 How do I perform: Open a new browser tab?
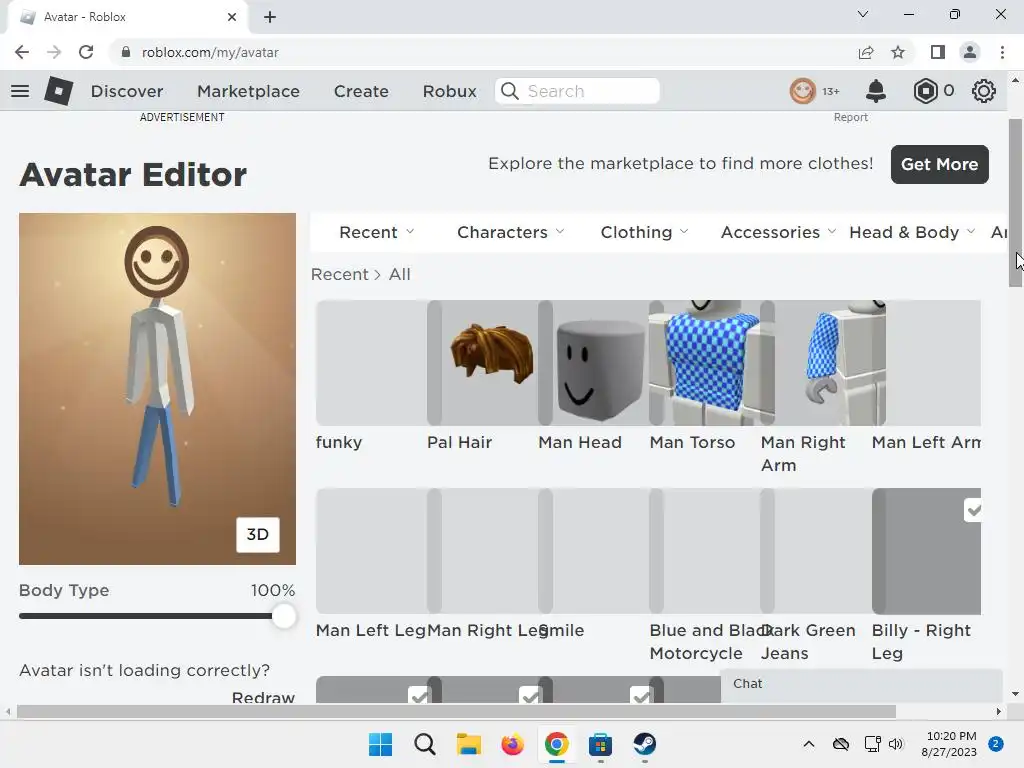pyautogui.click(x=270, y=17)
